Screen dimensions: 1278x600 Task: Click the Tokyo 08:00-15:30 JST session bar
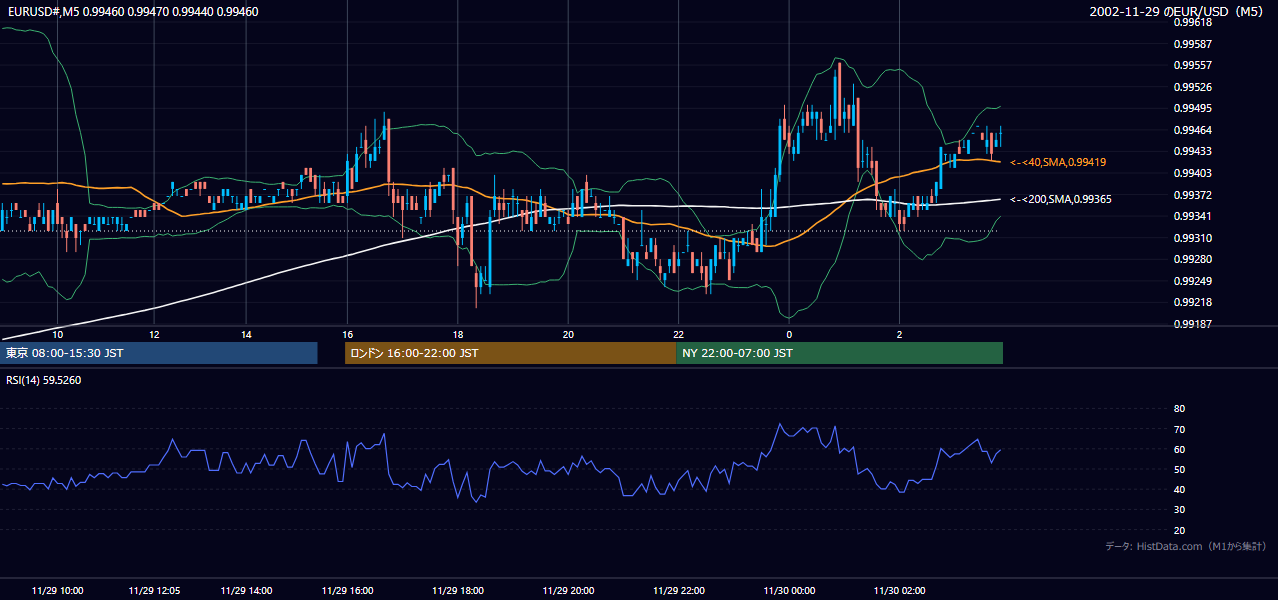[x=160, y=353]
